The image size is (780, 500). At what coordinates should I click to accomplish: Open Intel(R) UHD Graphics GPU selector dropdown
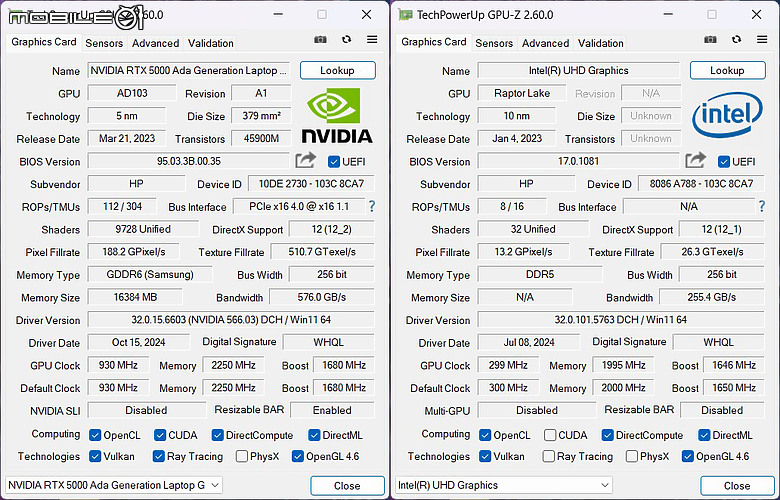pos(503,485)
